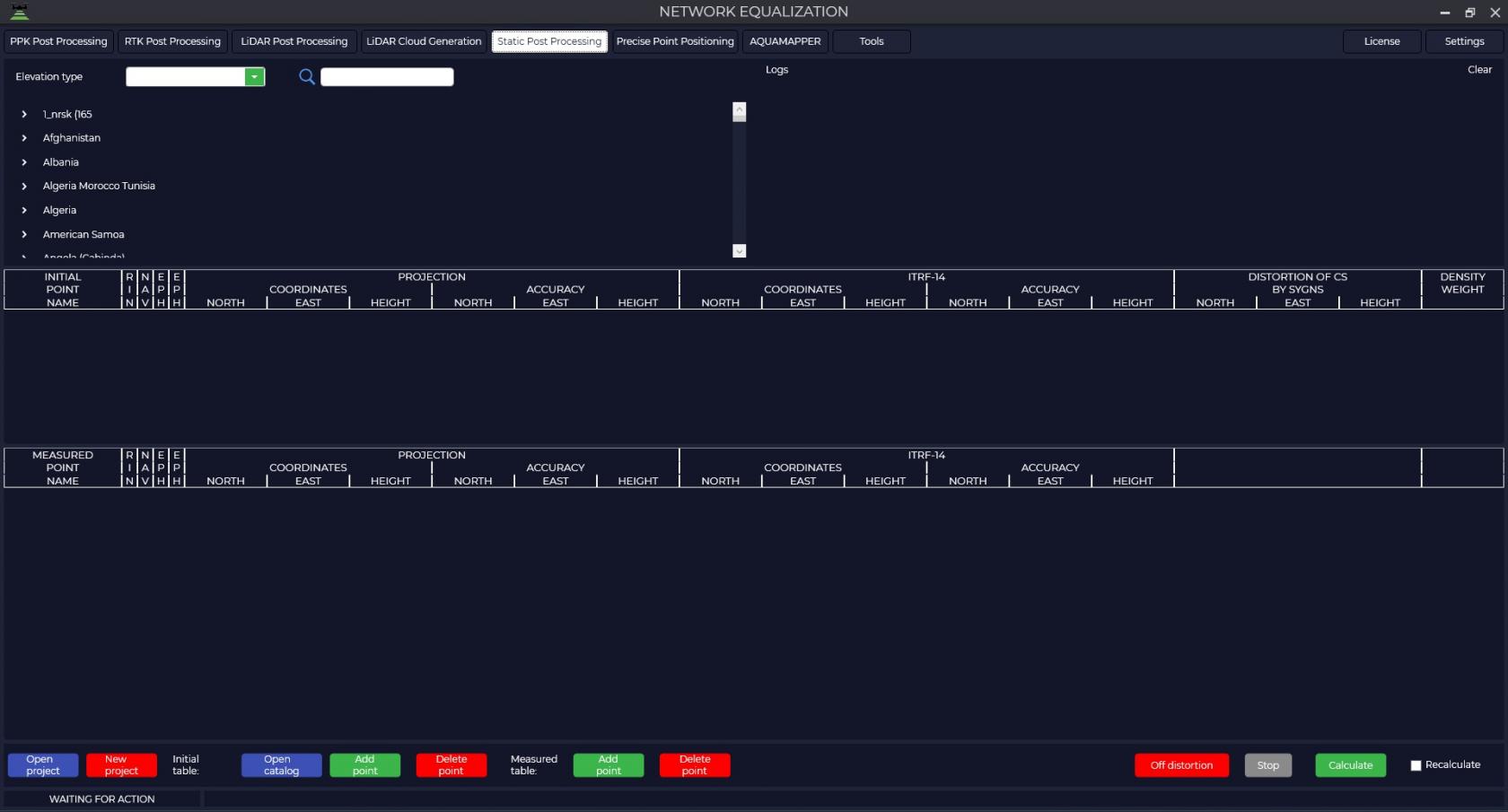The height and width of the screenshot is (812, 1508).
Task: Select Algeria Morocco Tunisia list row
Action: (x=99, y=186)
